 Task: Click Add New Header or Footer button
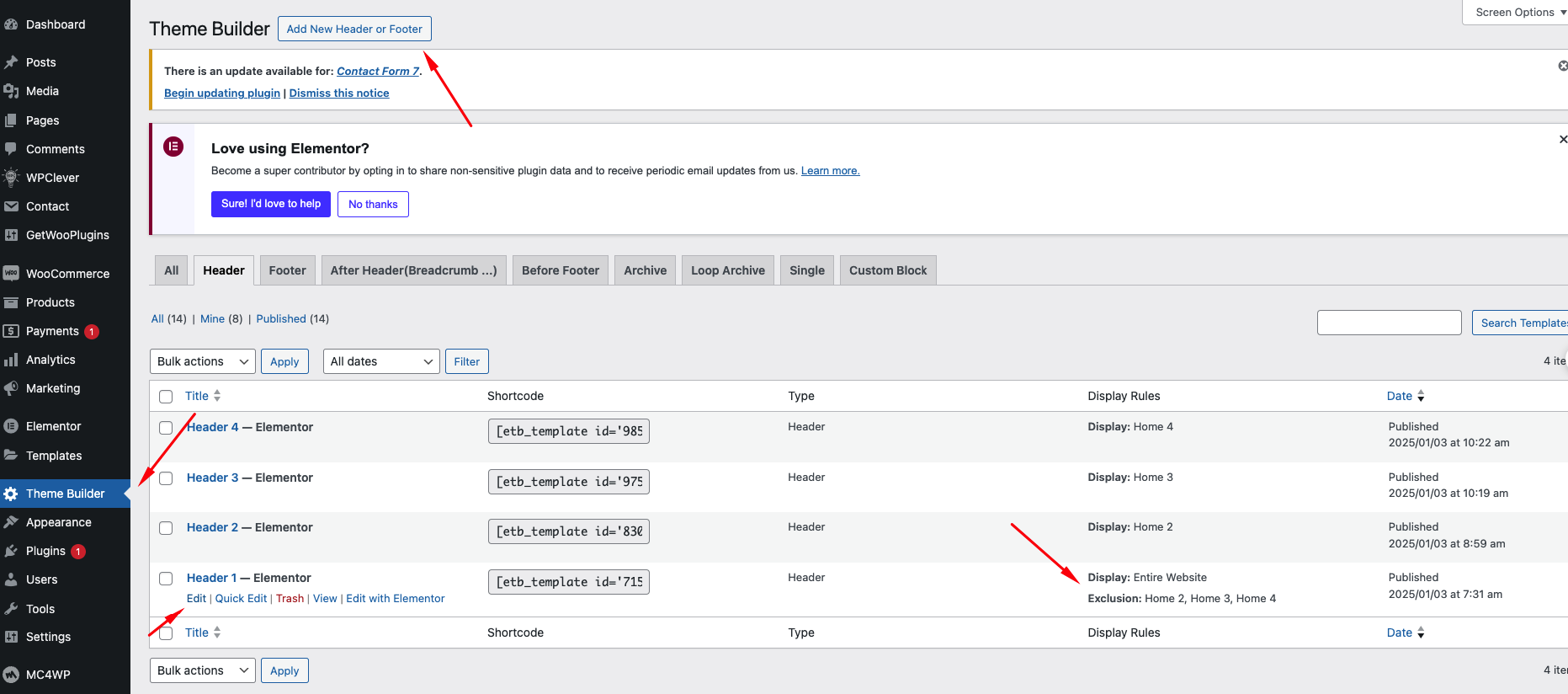point(354,29)
